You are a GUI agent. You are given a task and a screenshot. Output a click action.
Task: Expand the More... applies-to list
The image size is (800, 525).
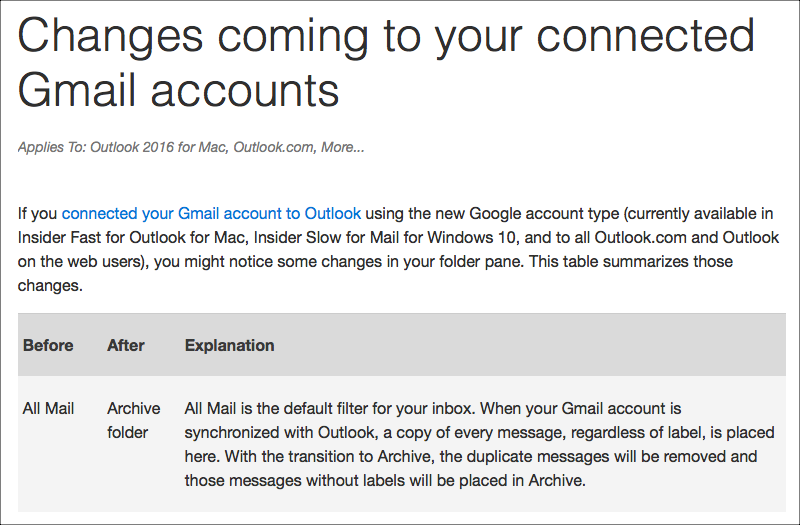343,147
